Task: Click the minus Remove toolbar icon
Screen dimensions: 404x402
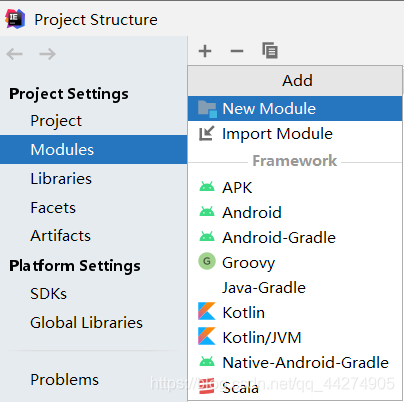Action: [237, 51]
